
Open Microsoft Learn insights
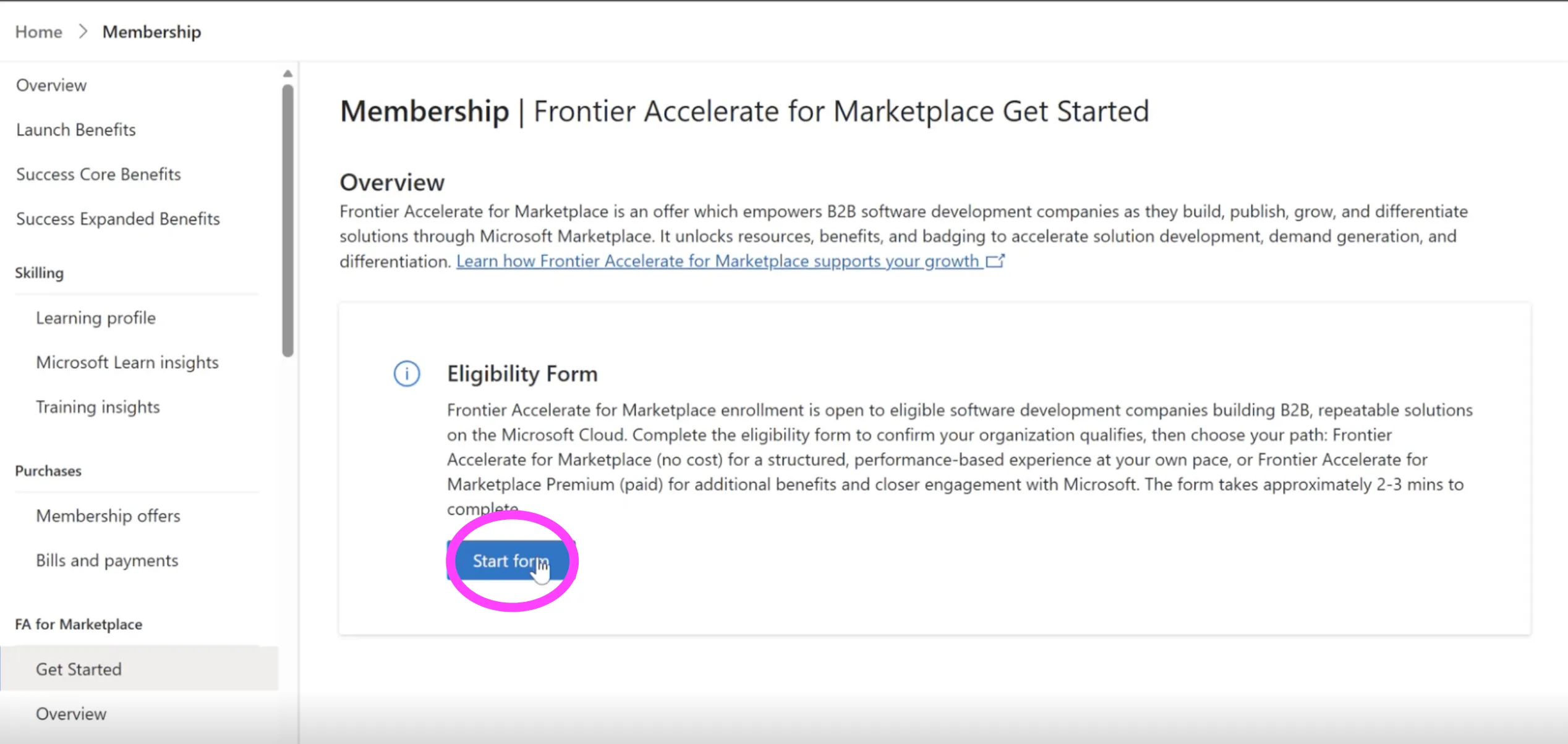(127, 362)
